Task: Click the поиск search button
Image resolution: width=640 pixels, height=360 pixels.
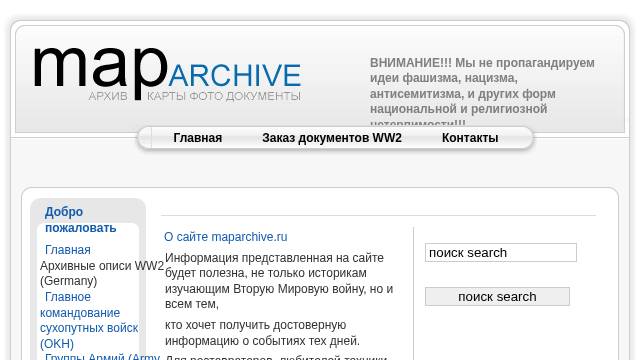Action: [497, 296]
